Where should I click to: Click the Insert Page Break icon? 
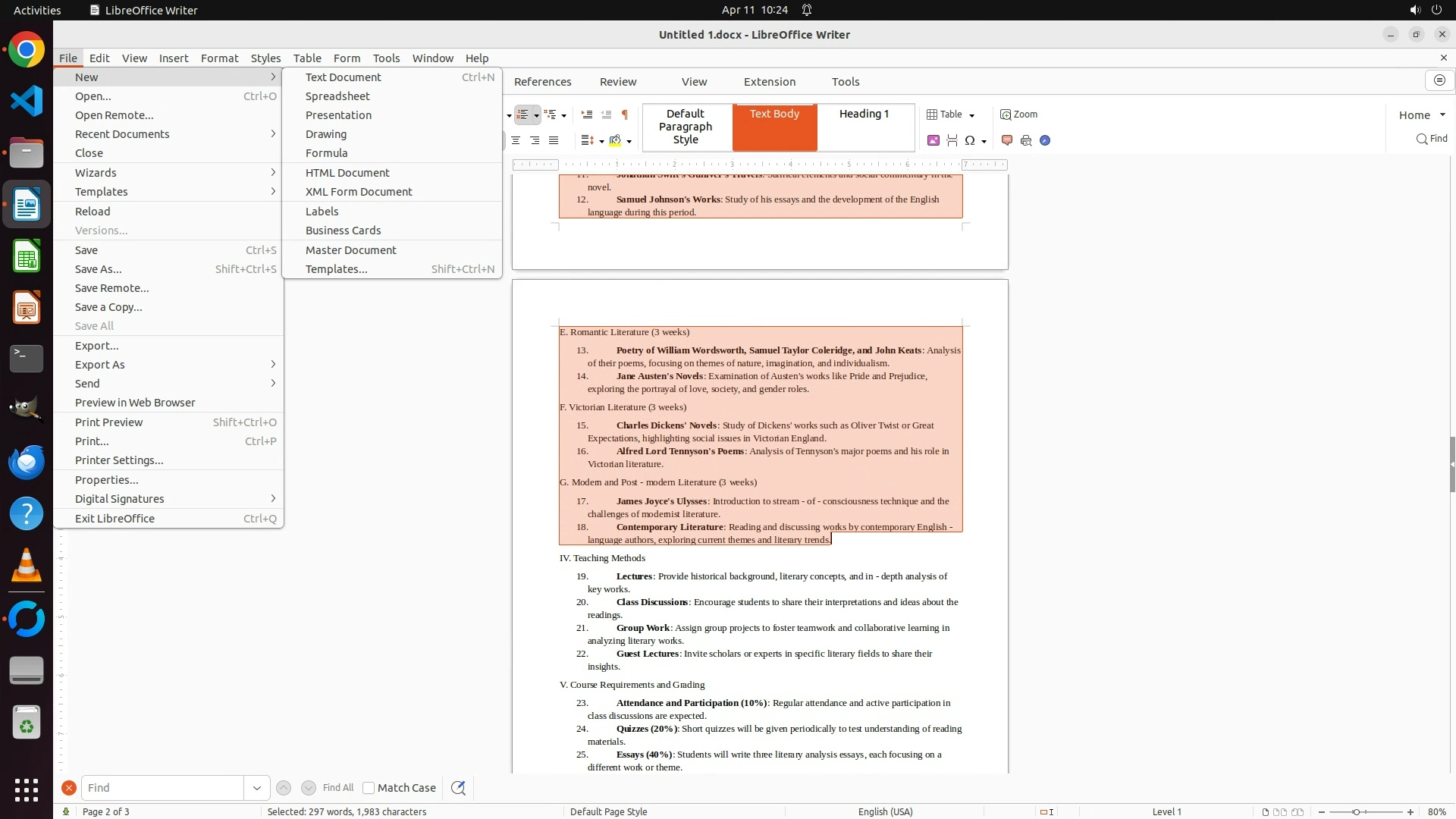(x=952, y=140)
